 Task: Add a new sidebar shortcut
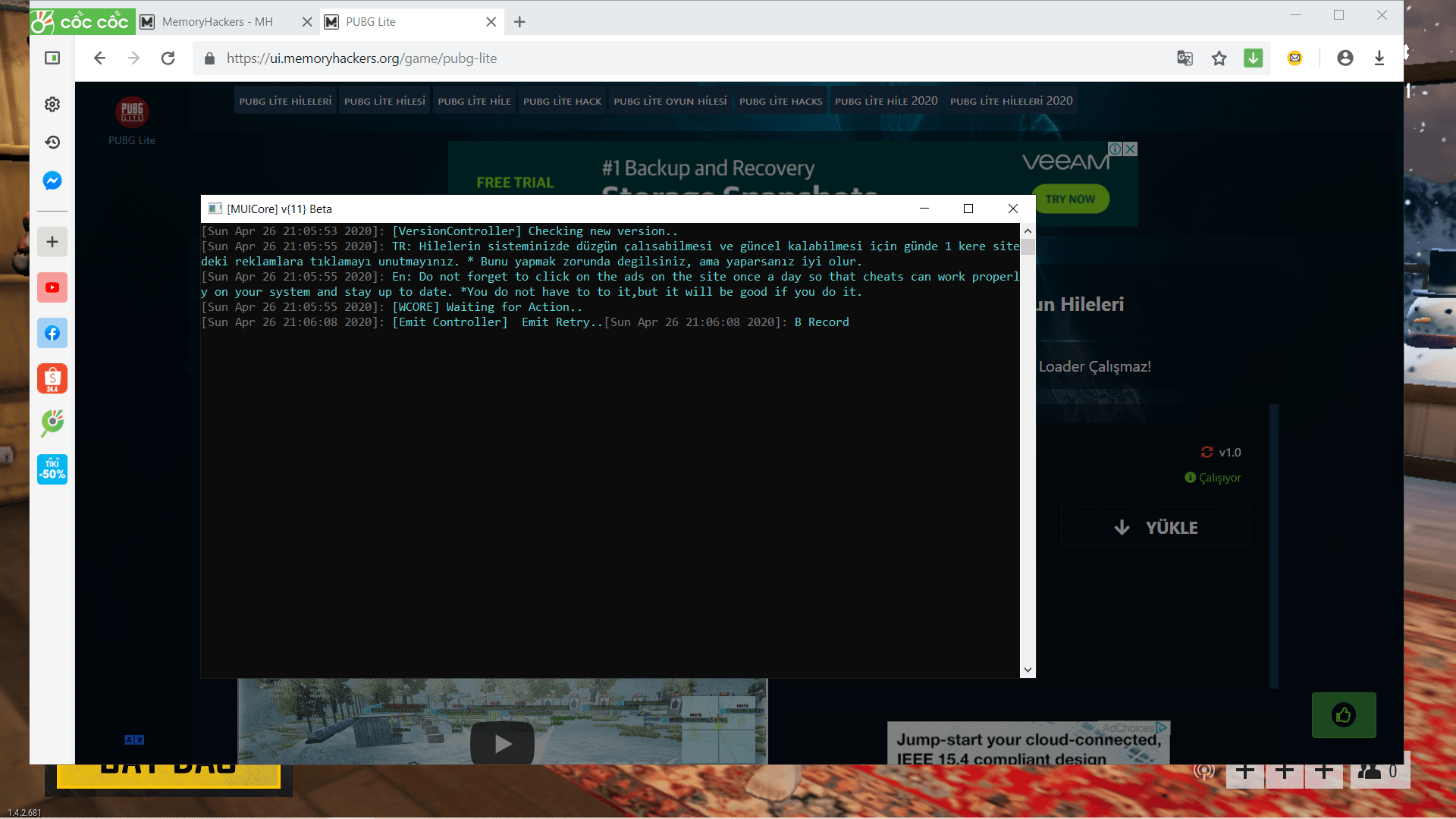pyautogui.click(x=52, y=242)
